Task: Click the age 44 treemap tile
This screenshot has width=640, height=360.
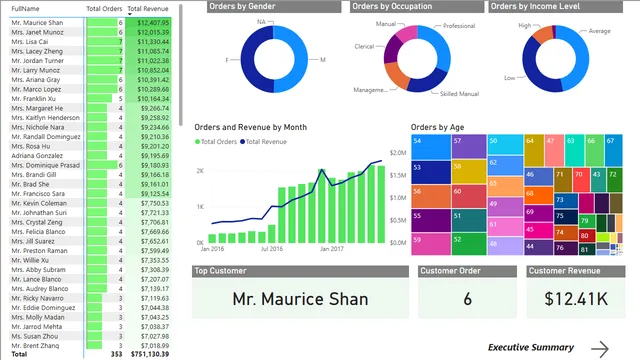Action: (538, 247)
